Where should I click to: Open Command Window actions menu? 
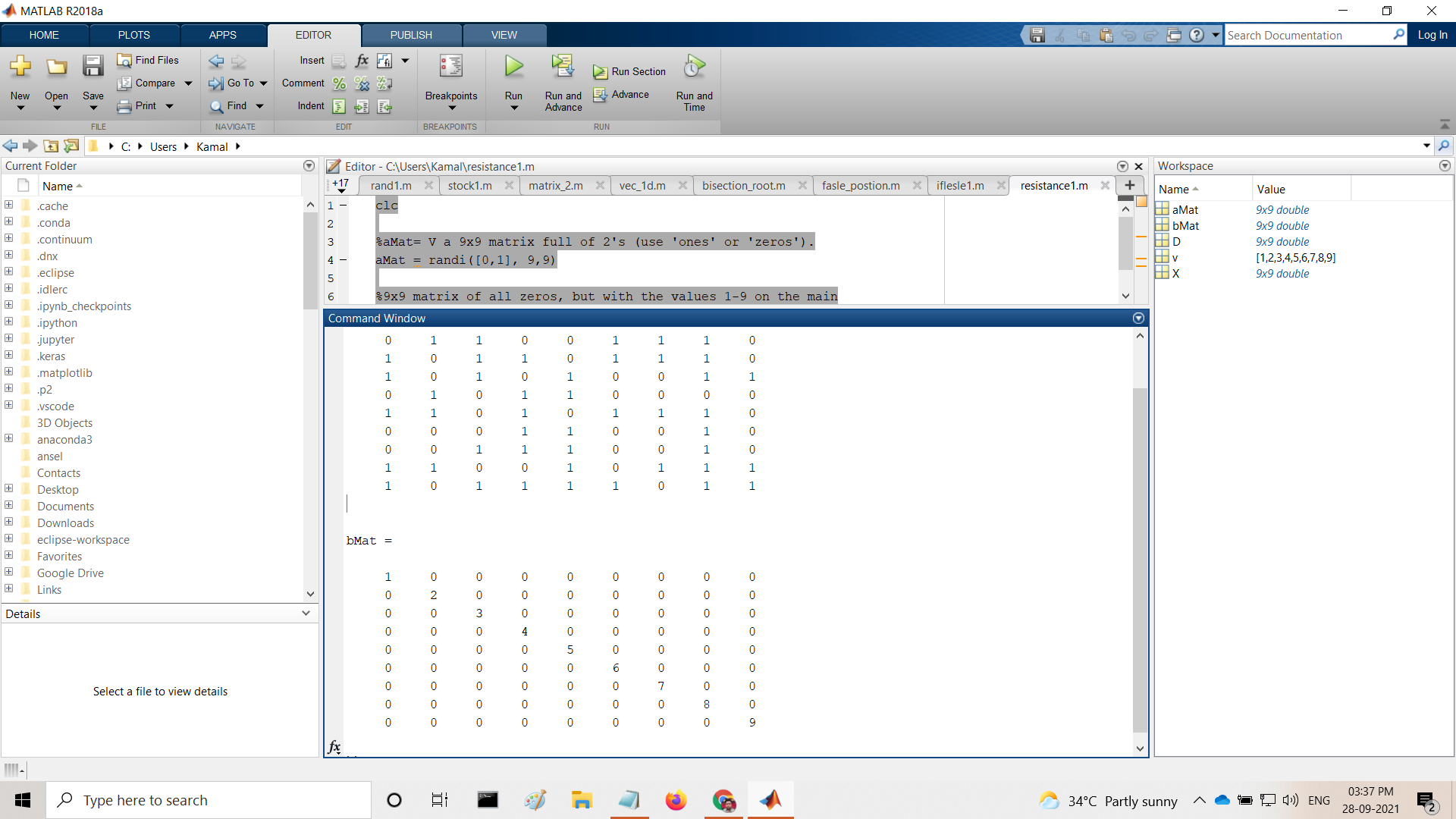(1138, 318)
